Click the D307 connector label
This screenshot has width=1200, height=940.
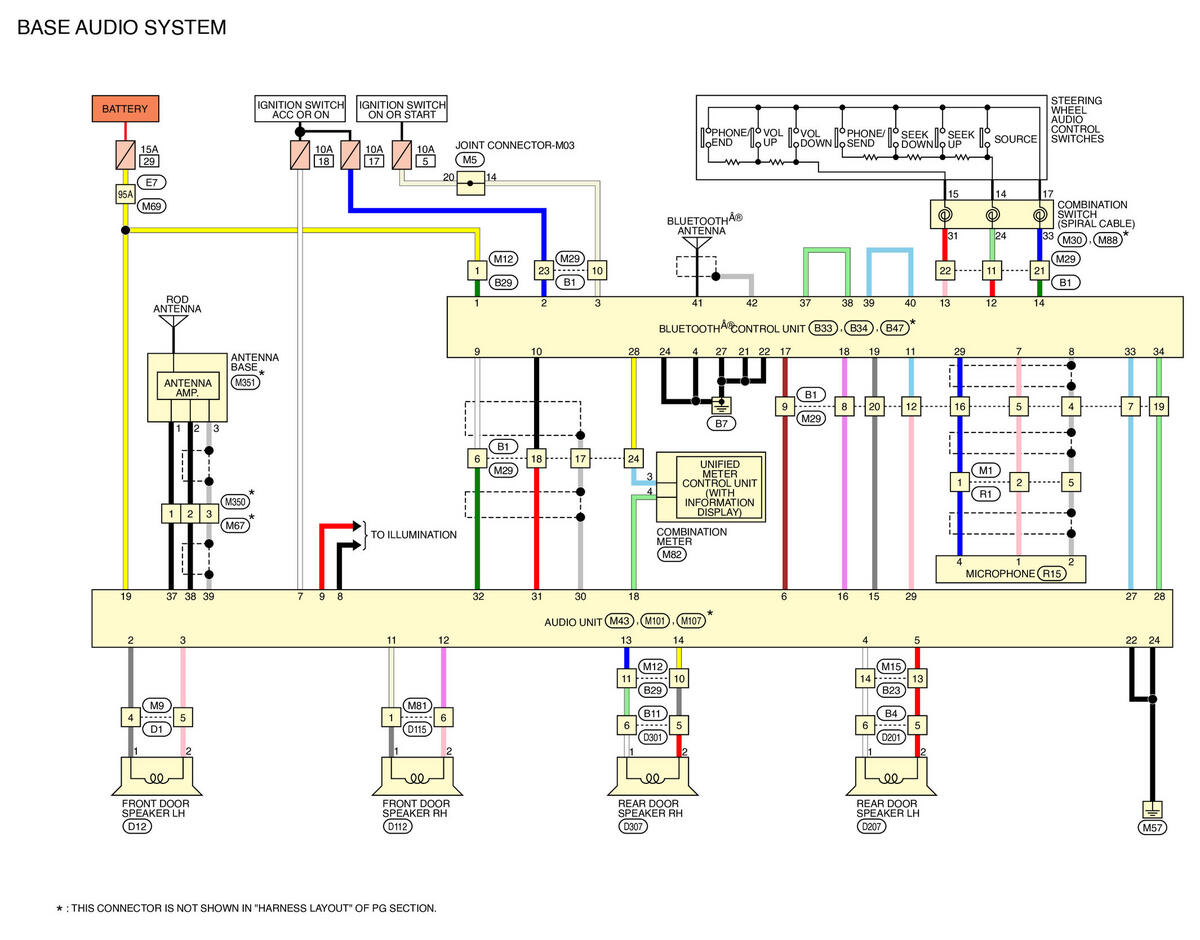click(x=634, y=826)
